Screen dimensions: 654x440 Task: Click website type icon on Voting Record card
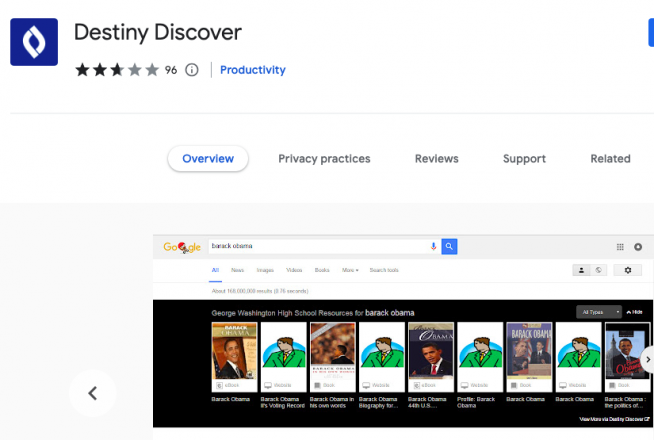[268, 385]
